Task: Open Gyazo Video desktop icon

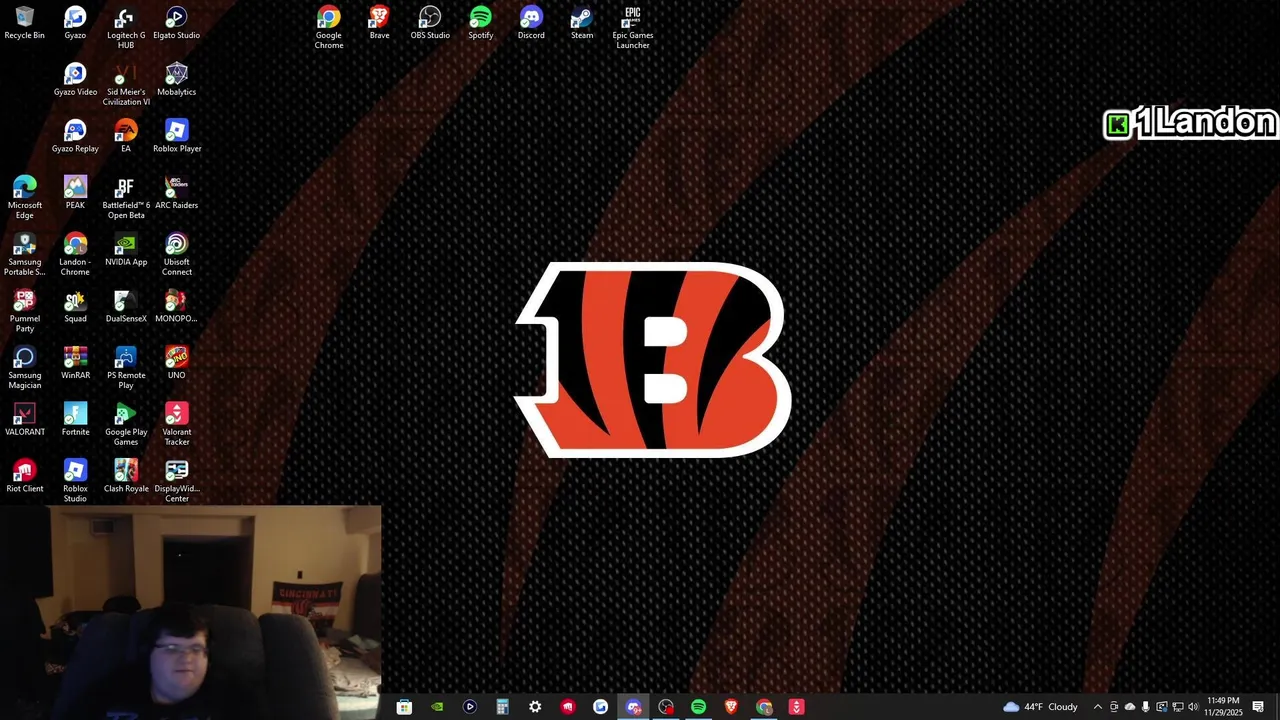Action: (75, 80)
